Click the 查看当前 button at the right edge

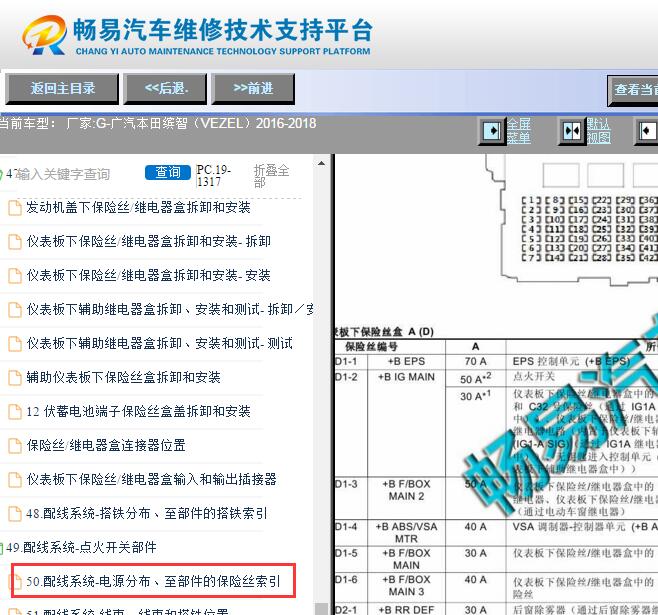[x=633, y=90]
